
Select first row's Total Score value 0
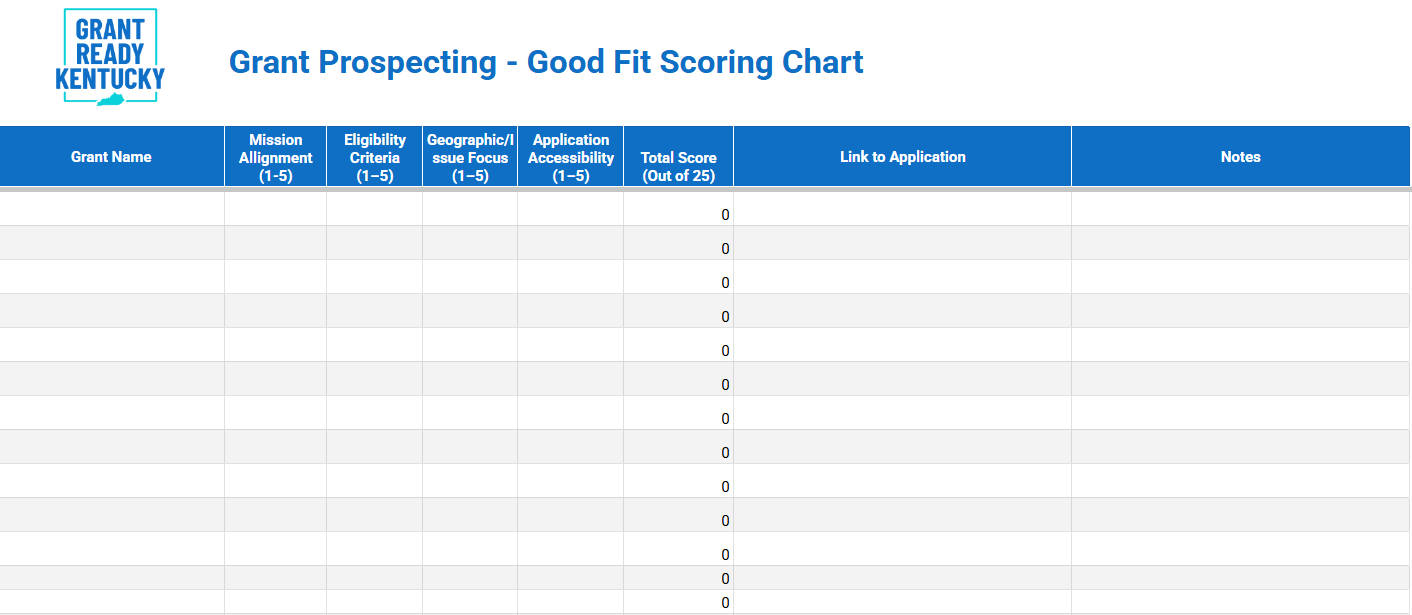pyautogui.click(x=726, y=215)
